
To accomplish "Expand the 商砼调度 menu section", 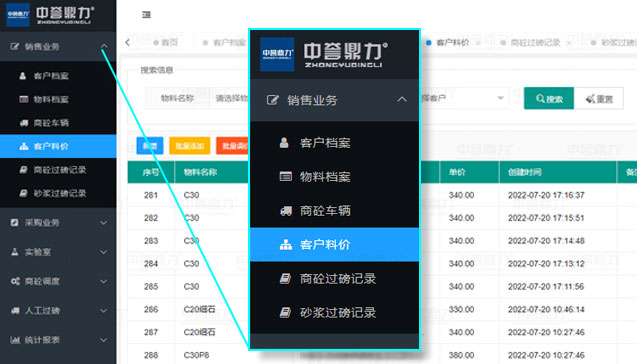I will 58,282.
